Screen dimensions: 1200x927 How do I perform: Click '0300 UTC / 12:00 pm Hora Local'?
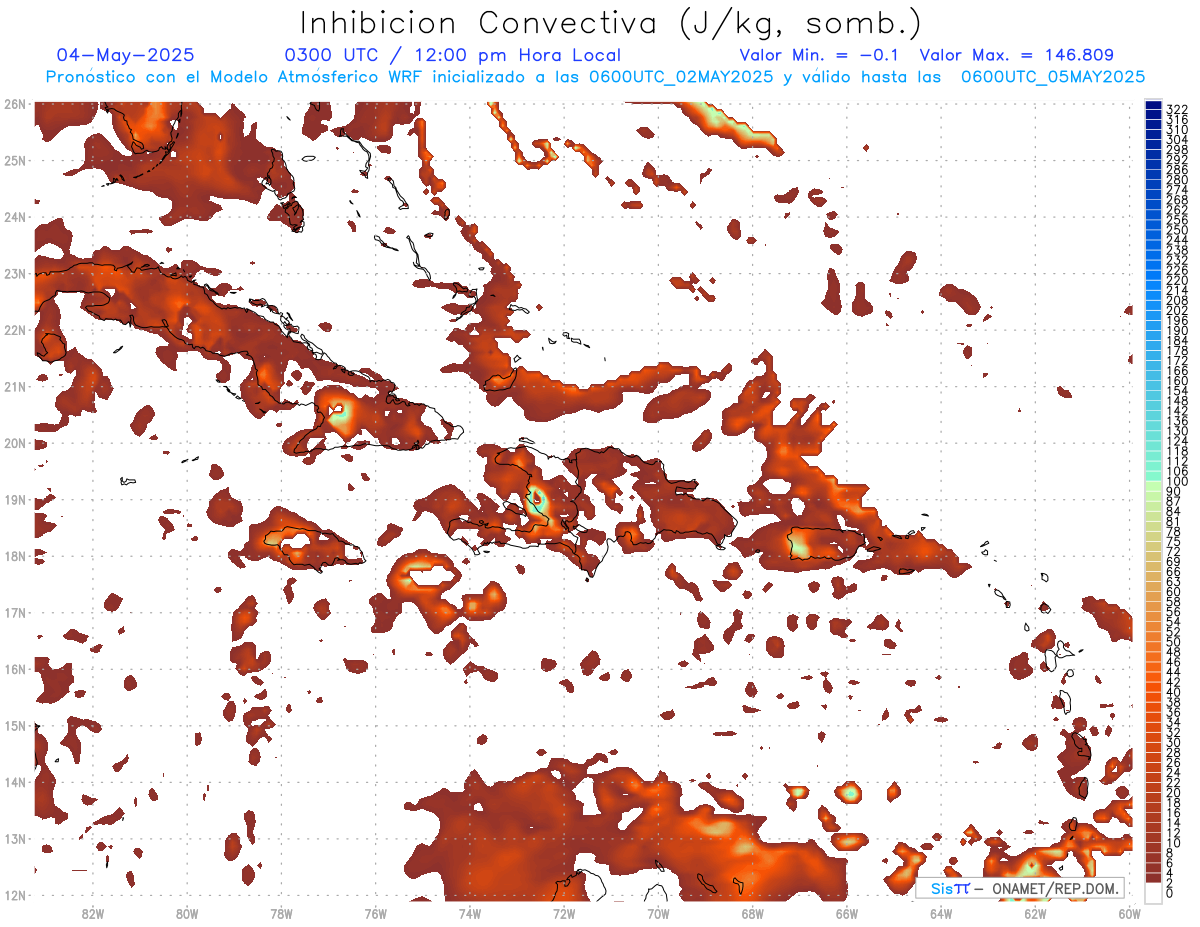(453, 55)
